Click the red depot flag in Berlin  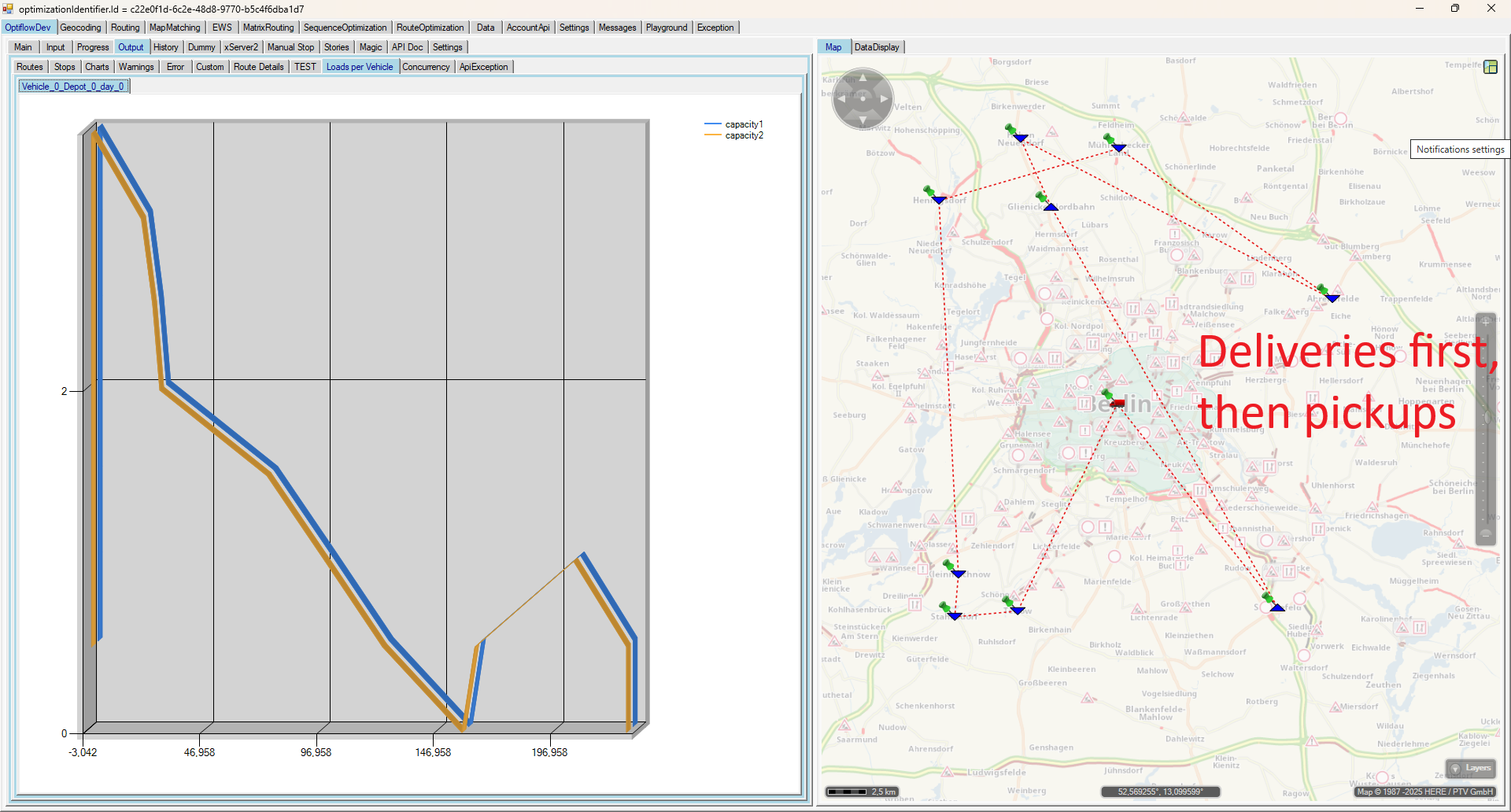click(1117, 403)
